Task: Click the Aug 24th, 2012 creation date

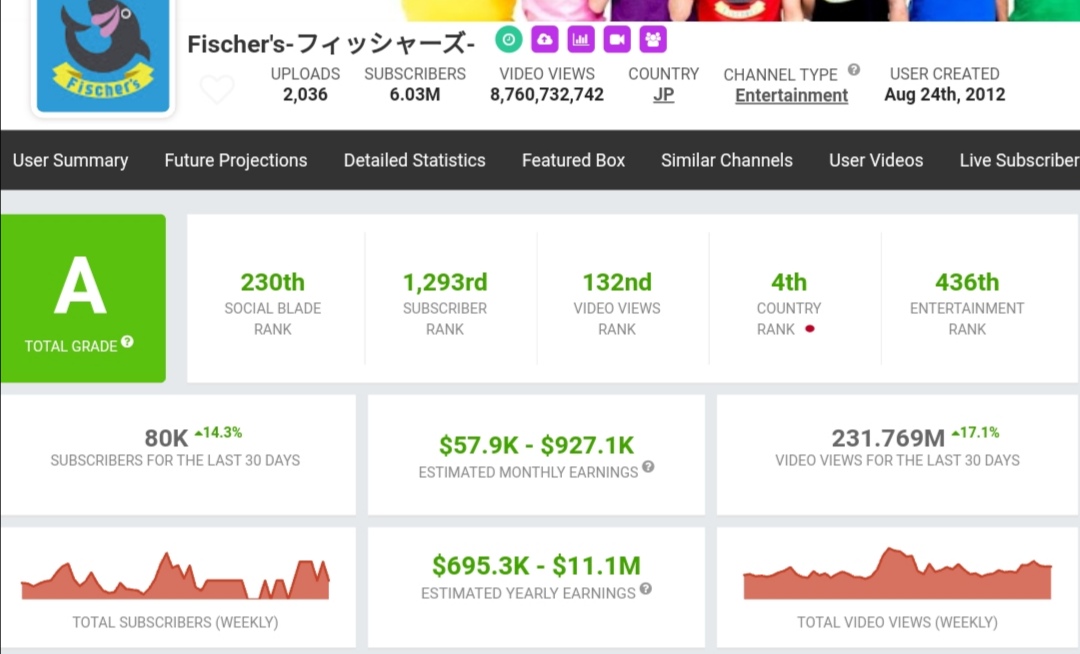Action: [x=944, y=94]
